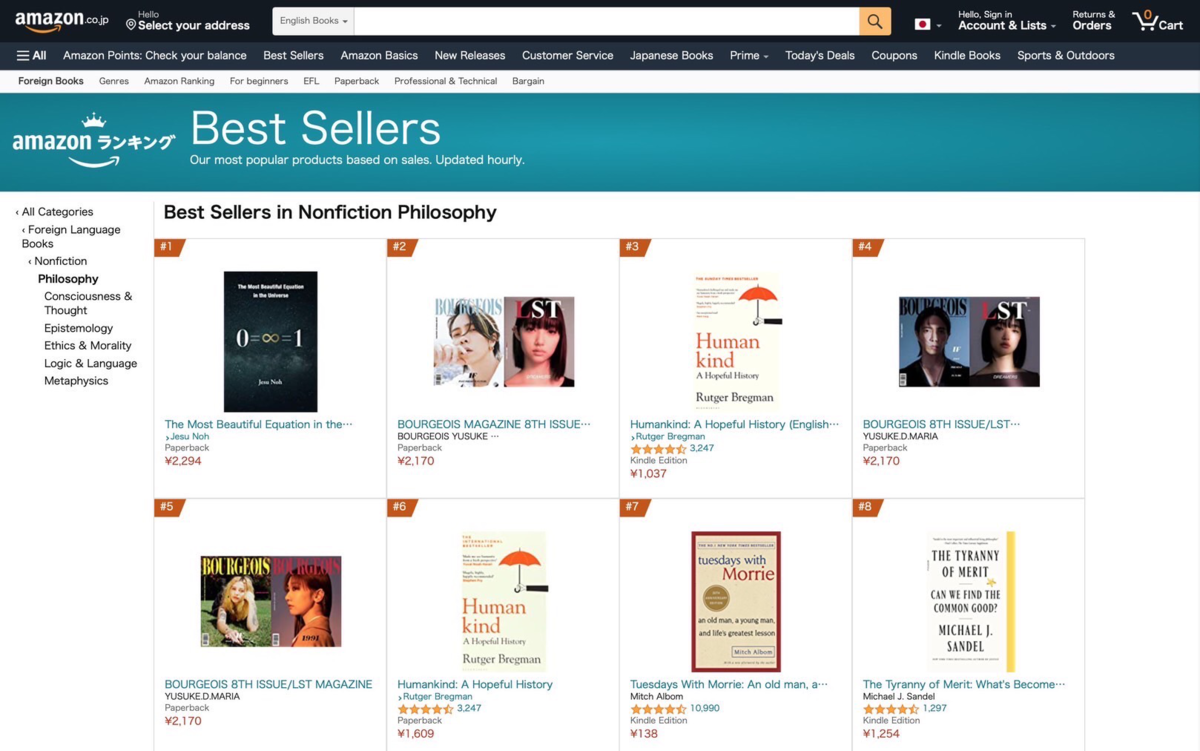Open Coupons in the nav bar
Image resolution: width=1200 pixels, height=751 pixels.
coord(894,55)
